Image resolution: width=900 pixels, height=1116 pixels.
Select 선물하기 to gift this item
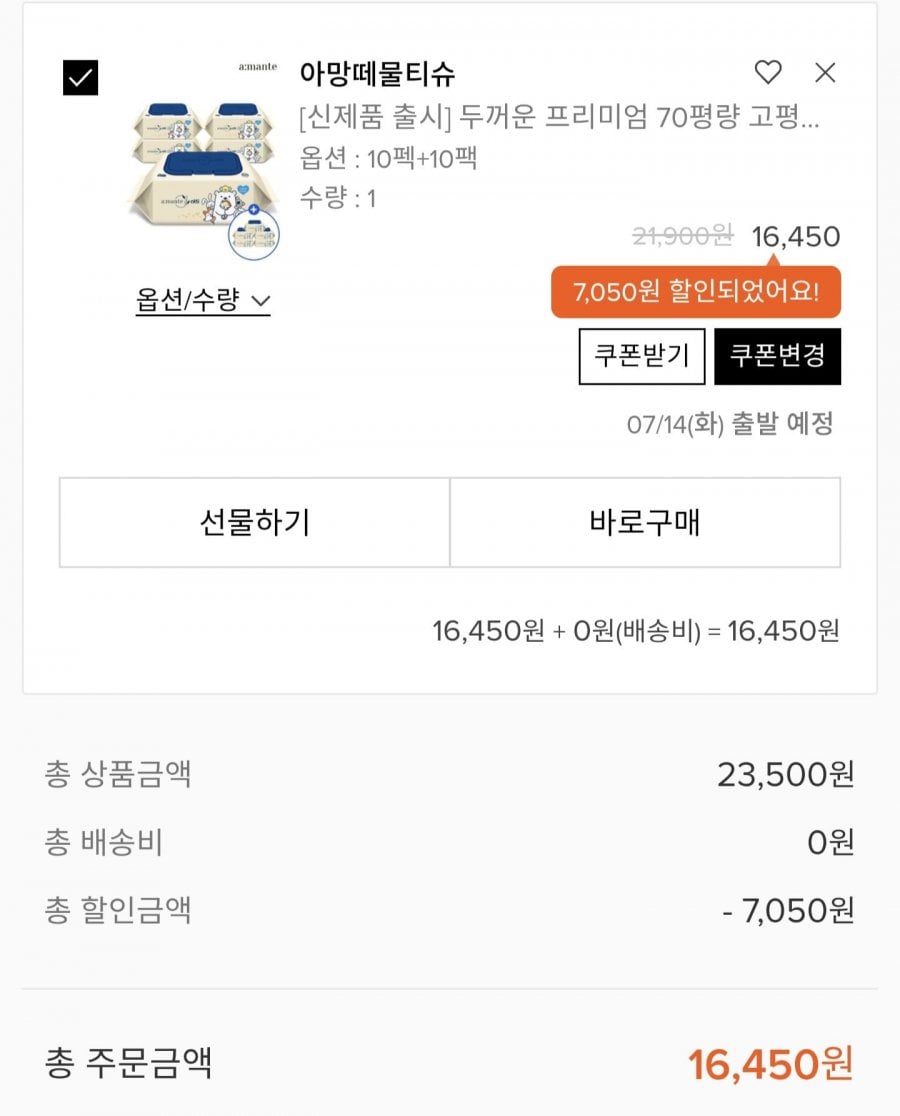coord(255,522)
